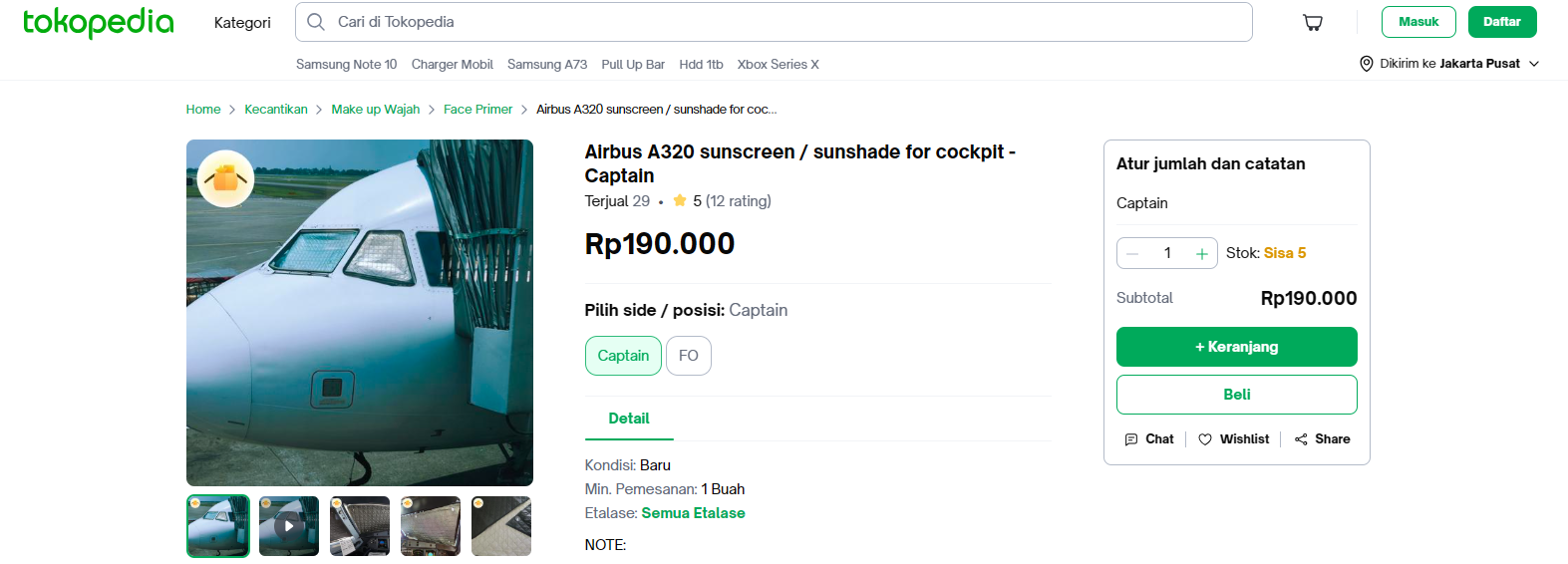Expand the Jakarta Pusat delivery dropdown

1534,64
